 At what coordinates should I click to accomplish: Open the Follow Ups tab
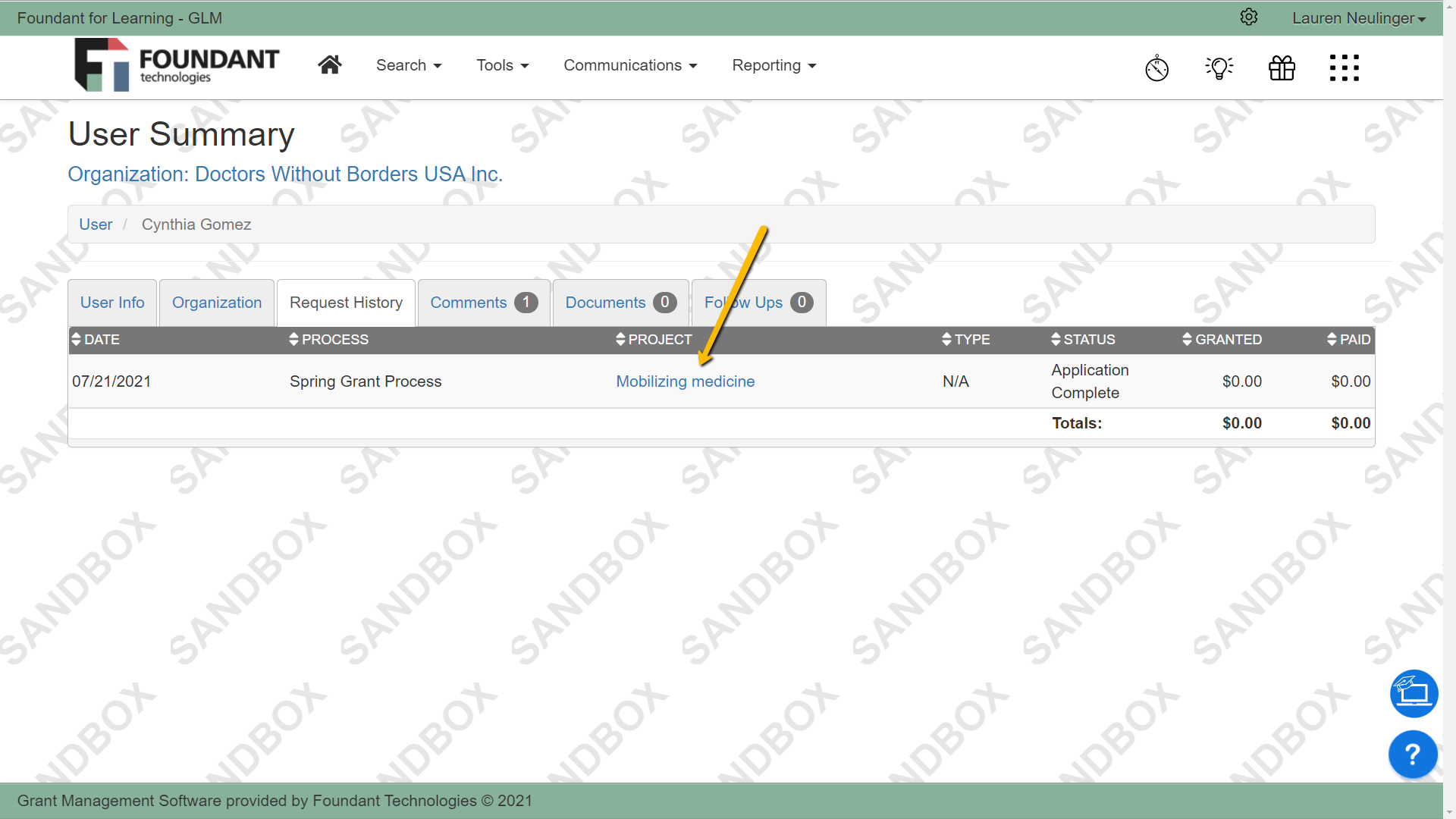pos(758,303)
